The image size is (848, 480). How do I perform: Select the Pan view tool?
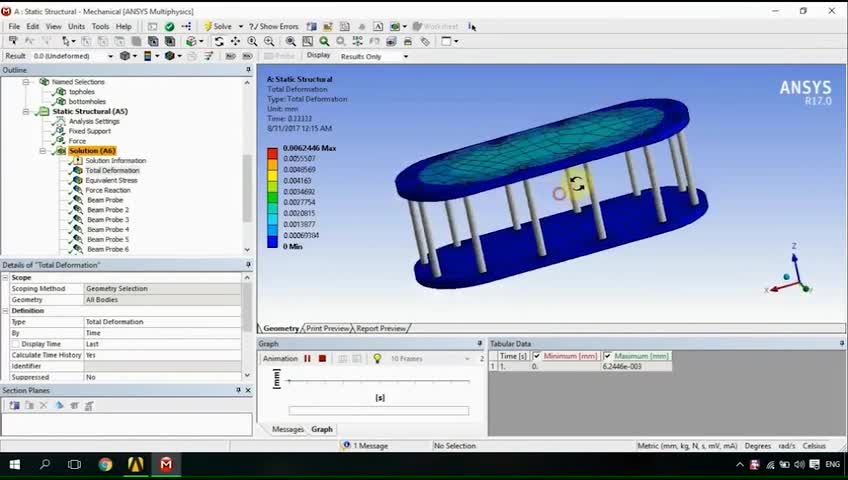coord(235,41)
